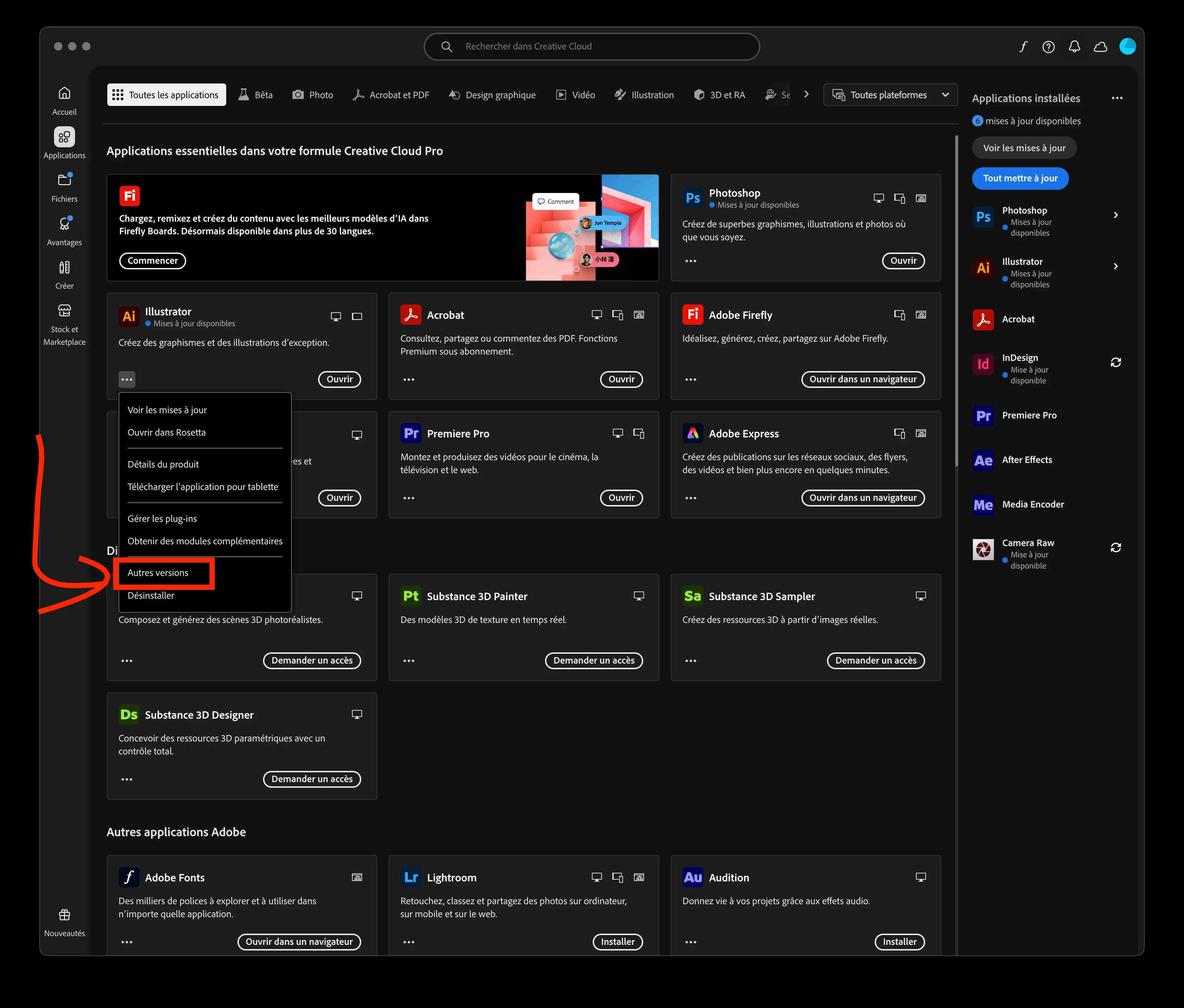Image resolution: width=1184 pixels, height=1008 pixels.
Task: Click Tout mettre à jour button
Action: click(1020, 178)
